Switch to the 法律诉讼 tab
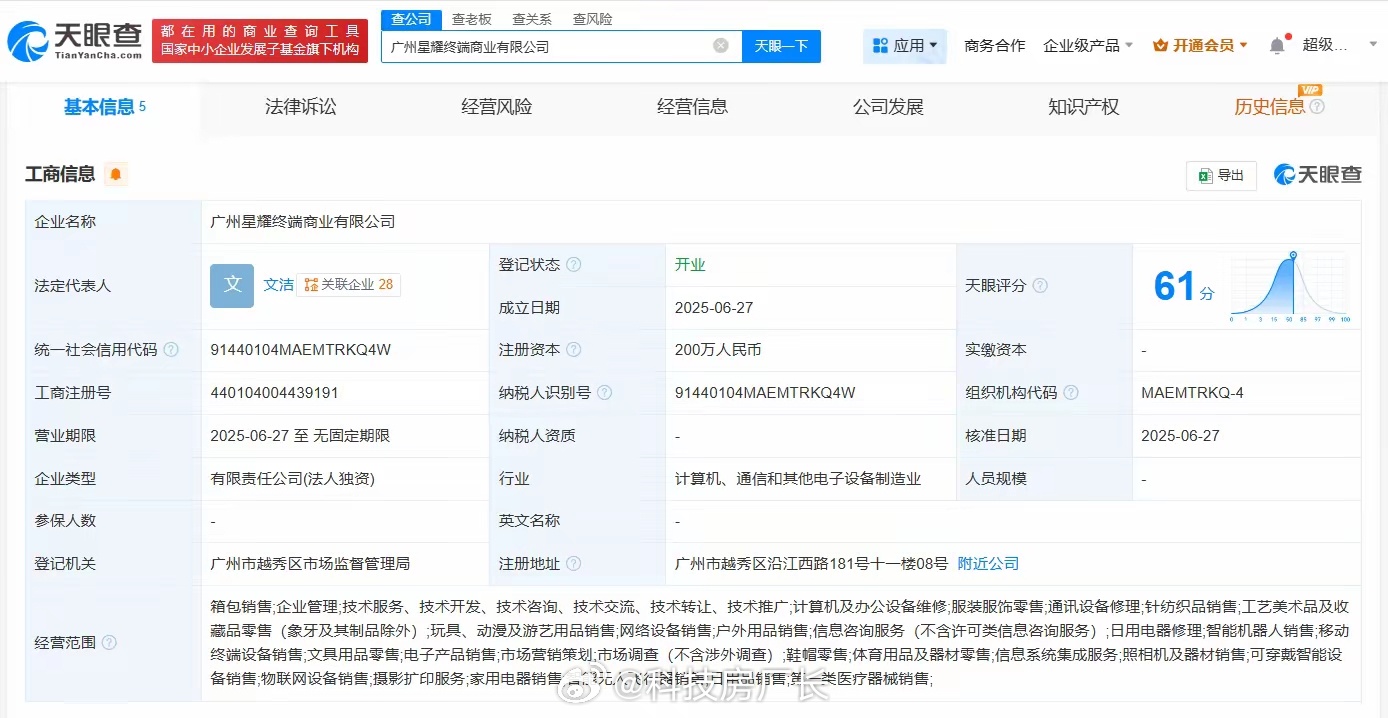The width and height of the screenshot is (1388, 718). pos(301,107)
